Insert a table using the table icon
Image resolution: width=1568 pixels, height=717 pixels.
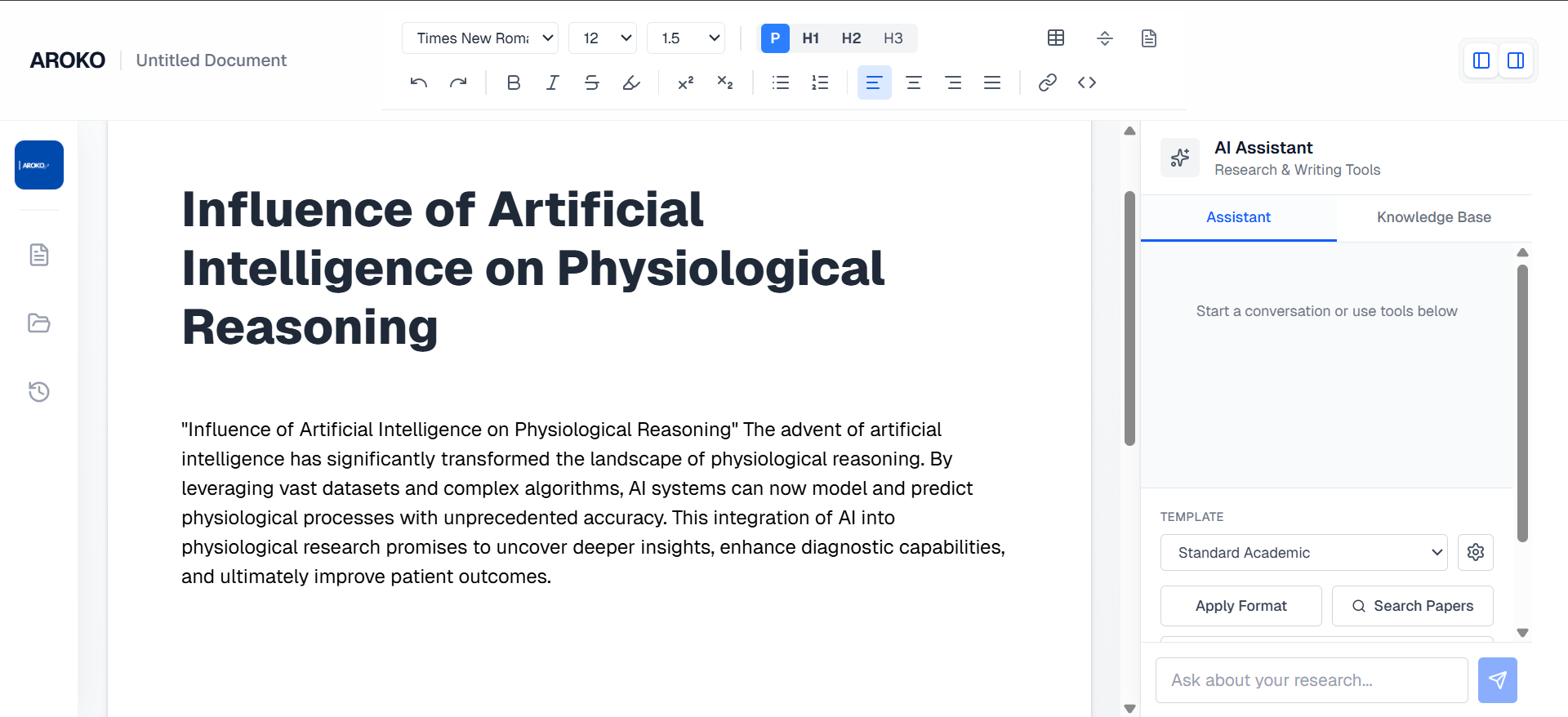pos(1056,38)
